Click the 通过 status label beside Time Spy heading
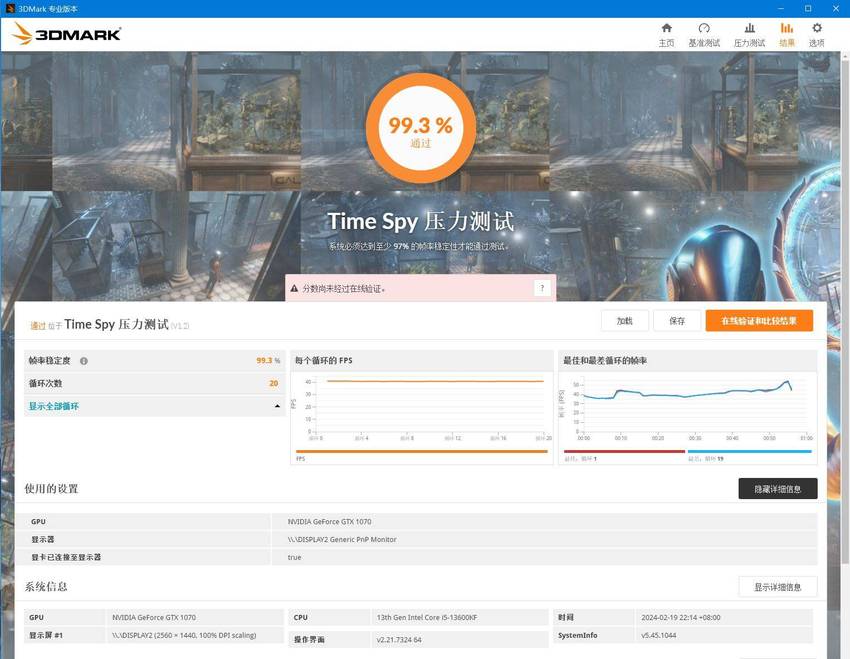 coord(37,325)
